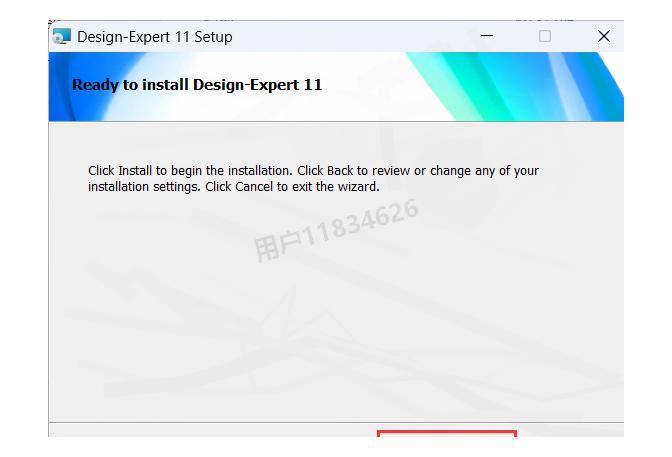Close the Design-Expert 11 Setup wizard
Viewport: 672px width, 457px height.
[604, 36]
